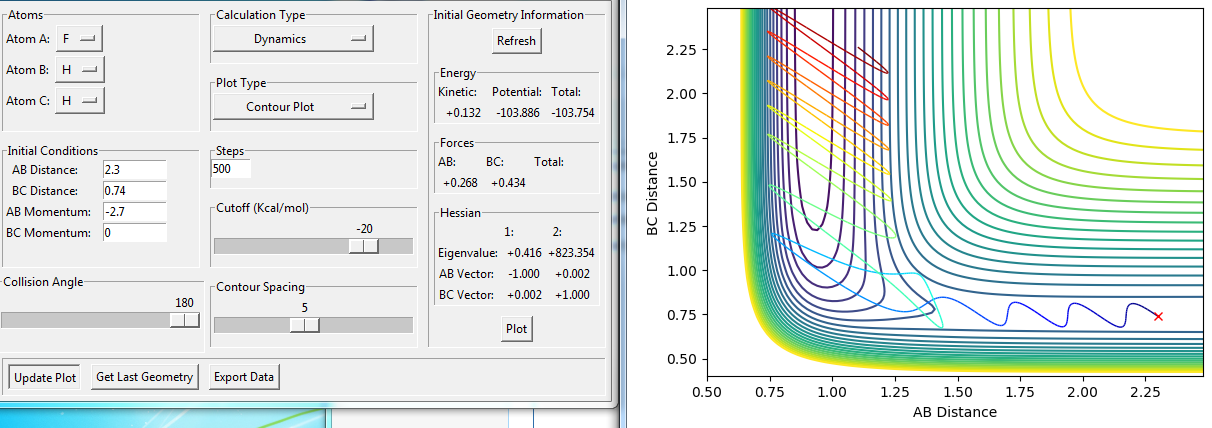Click into the AB Momentum input field

(x=134, y=212)
